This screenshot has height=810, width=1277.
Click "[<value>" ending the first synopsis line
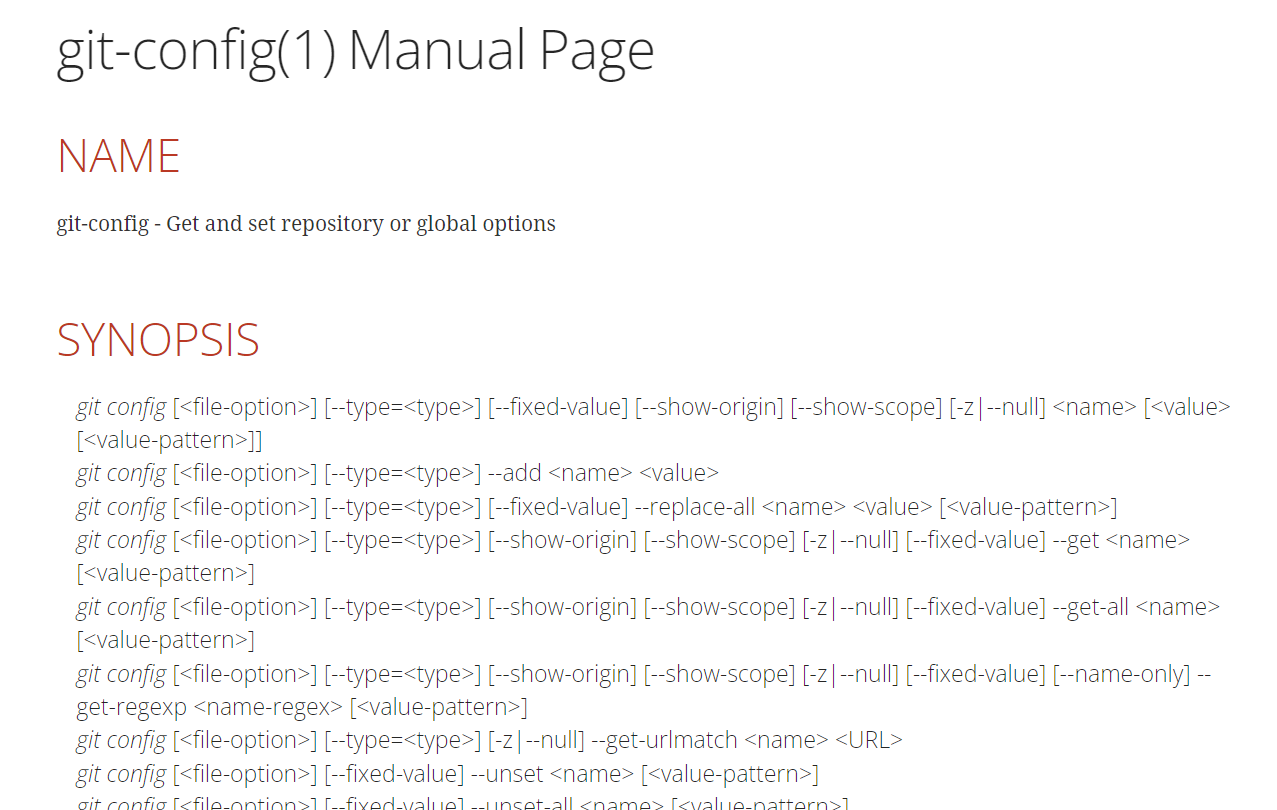pyautogui.click(x=1187, y=407)
